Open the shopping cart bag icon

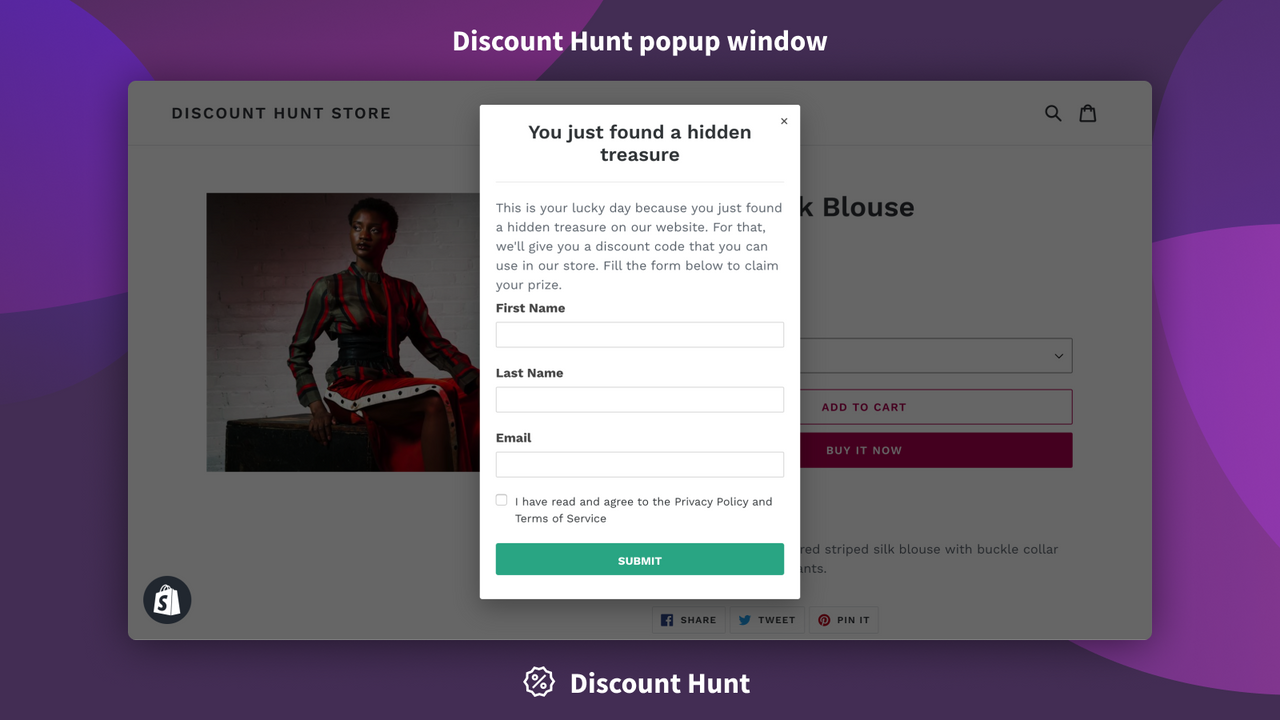1087,113
